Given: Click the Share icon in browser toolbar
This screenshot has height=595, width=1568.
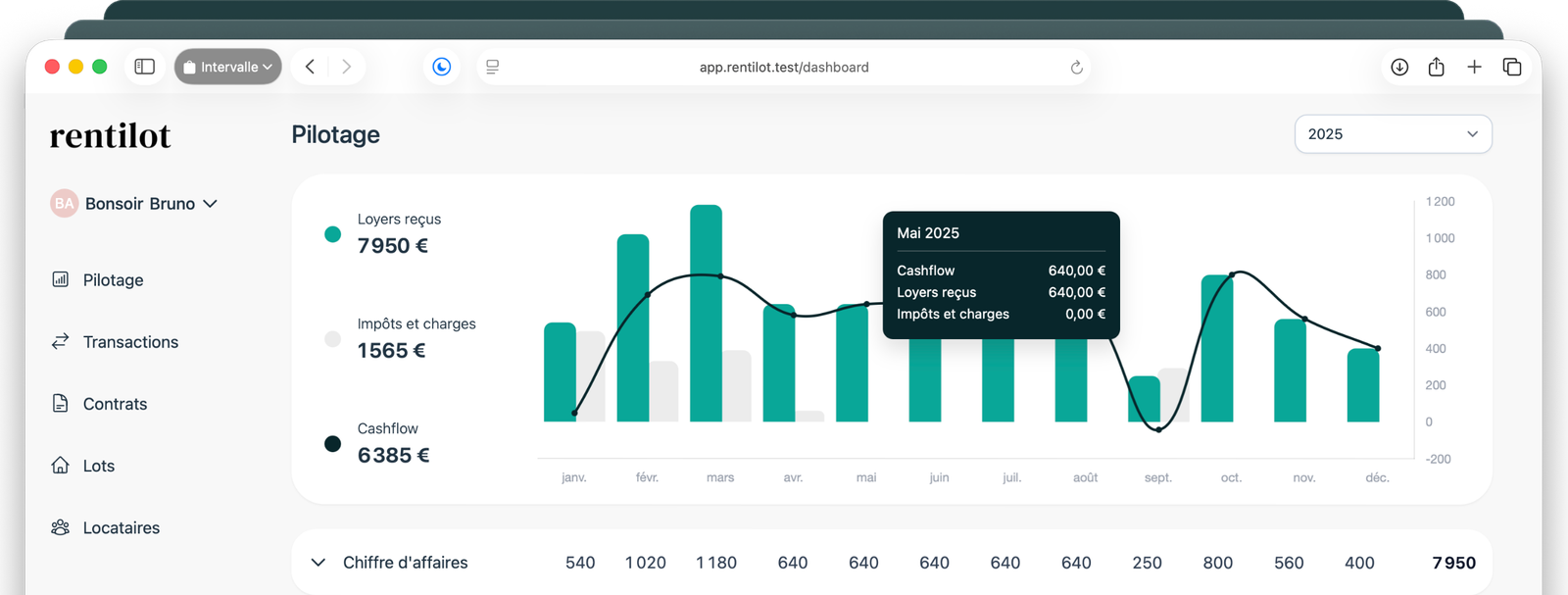Looking at the screenshot, I should tap(1436, 67).
